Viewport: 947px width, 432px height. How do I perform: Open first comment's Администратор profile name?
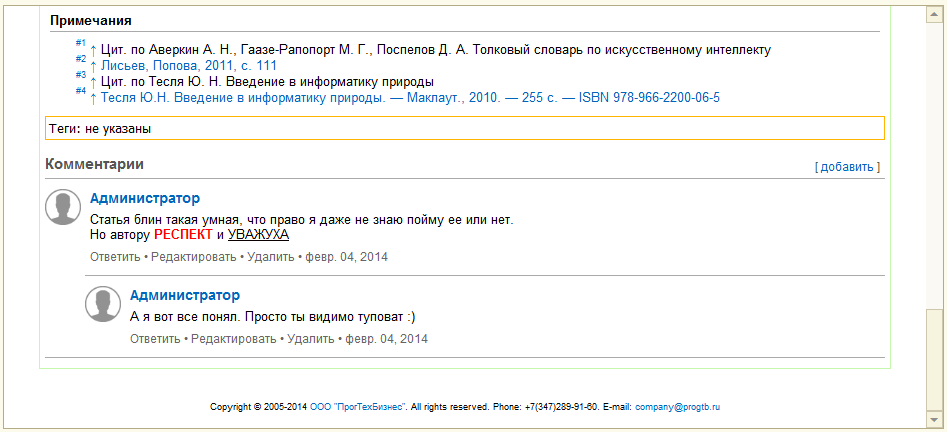pos(145,198)
